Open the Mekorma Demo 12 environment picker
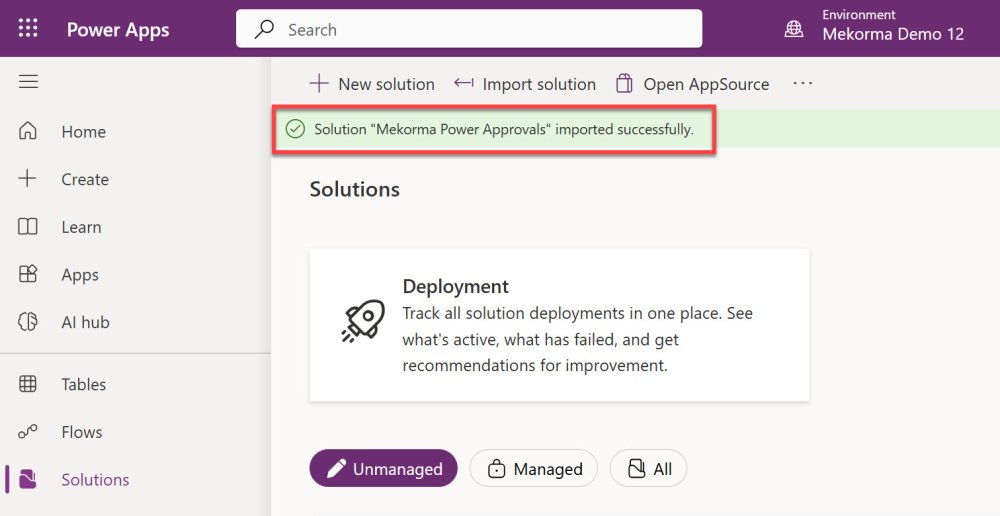 [892, 34]
